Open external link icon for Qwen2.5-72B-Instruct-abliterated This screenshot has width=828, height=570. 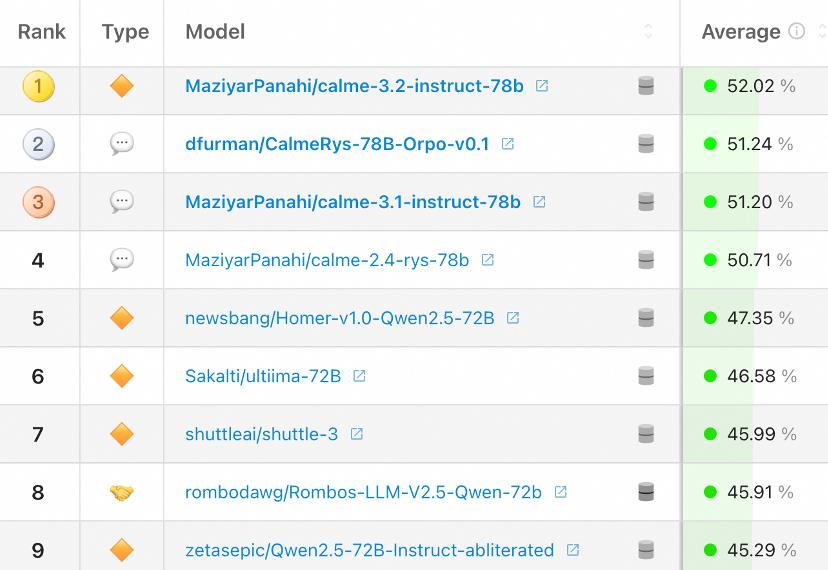click(573, 550)
